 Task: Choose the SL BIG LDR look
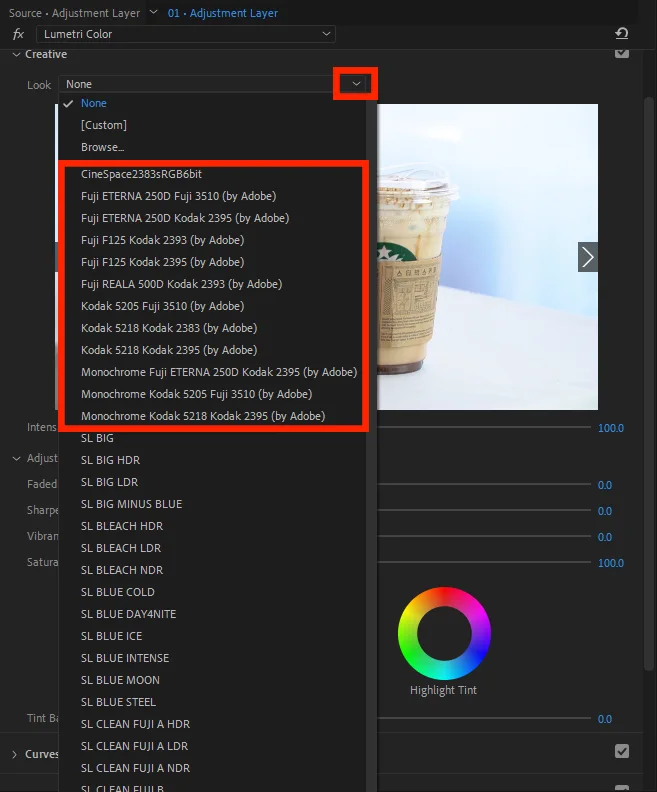tap(212, 482)
